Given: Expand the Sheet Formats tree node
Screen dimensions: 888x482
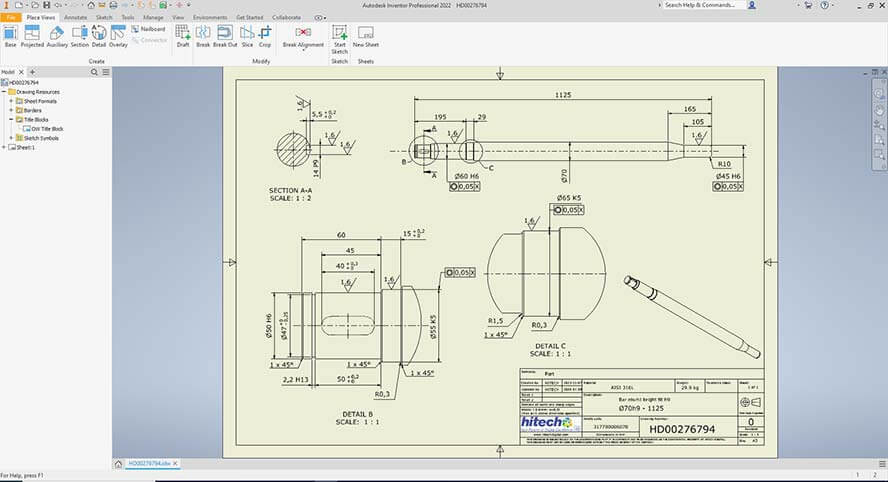Looking at the screenshot, I should (x=11, y=101).
